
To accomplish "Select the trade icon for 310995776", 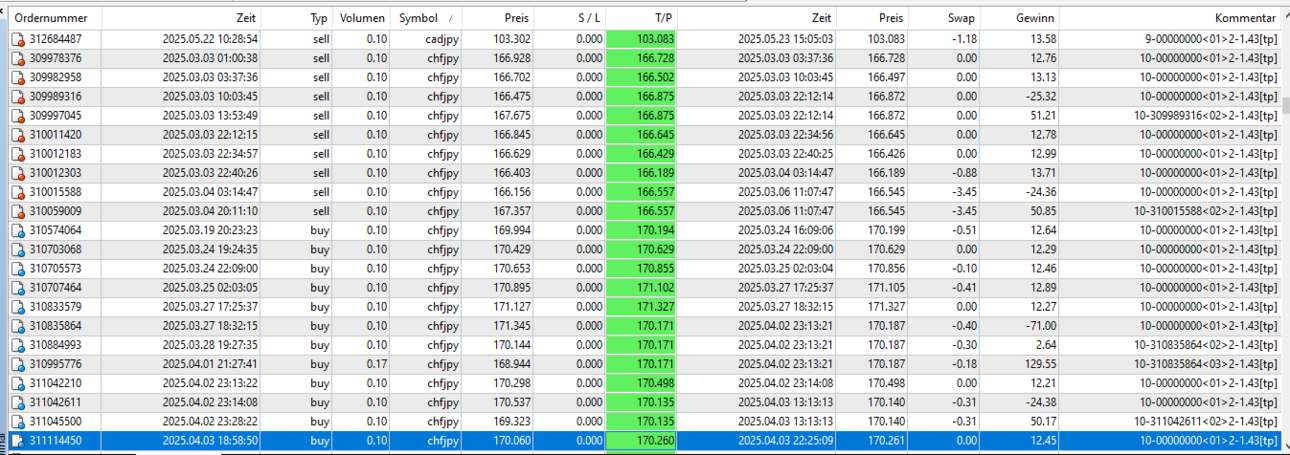I will coord(17,364).
